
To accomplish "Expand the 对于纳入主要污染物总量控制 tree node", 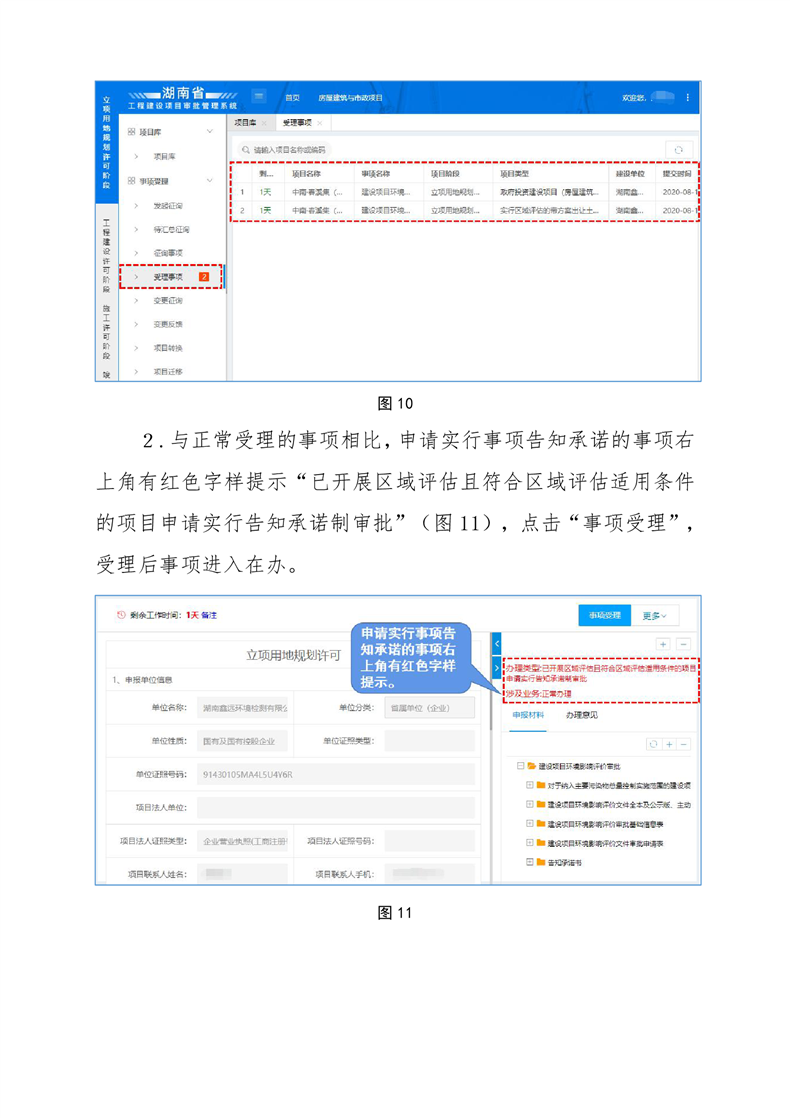I will [x=530, y=785].
